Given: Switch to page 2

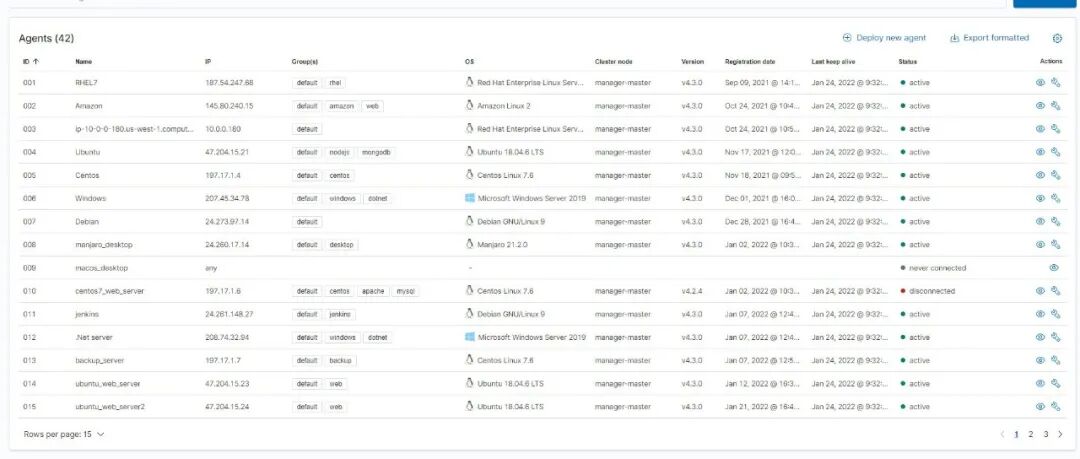Looking at the screenshot, I should (x=1030, y=434).
